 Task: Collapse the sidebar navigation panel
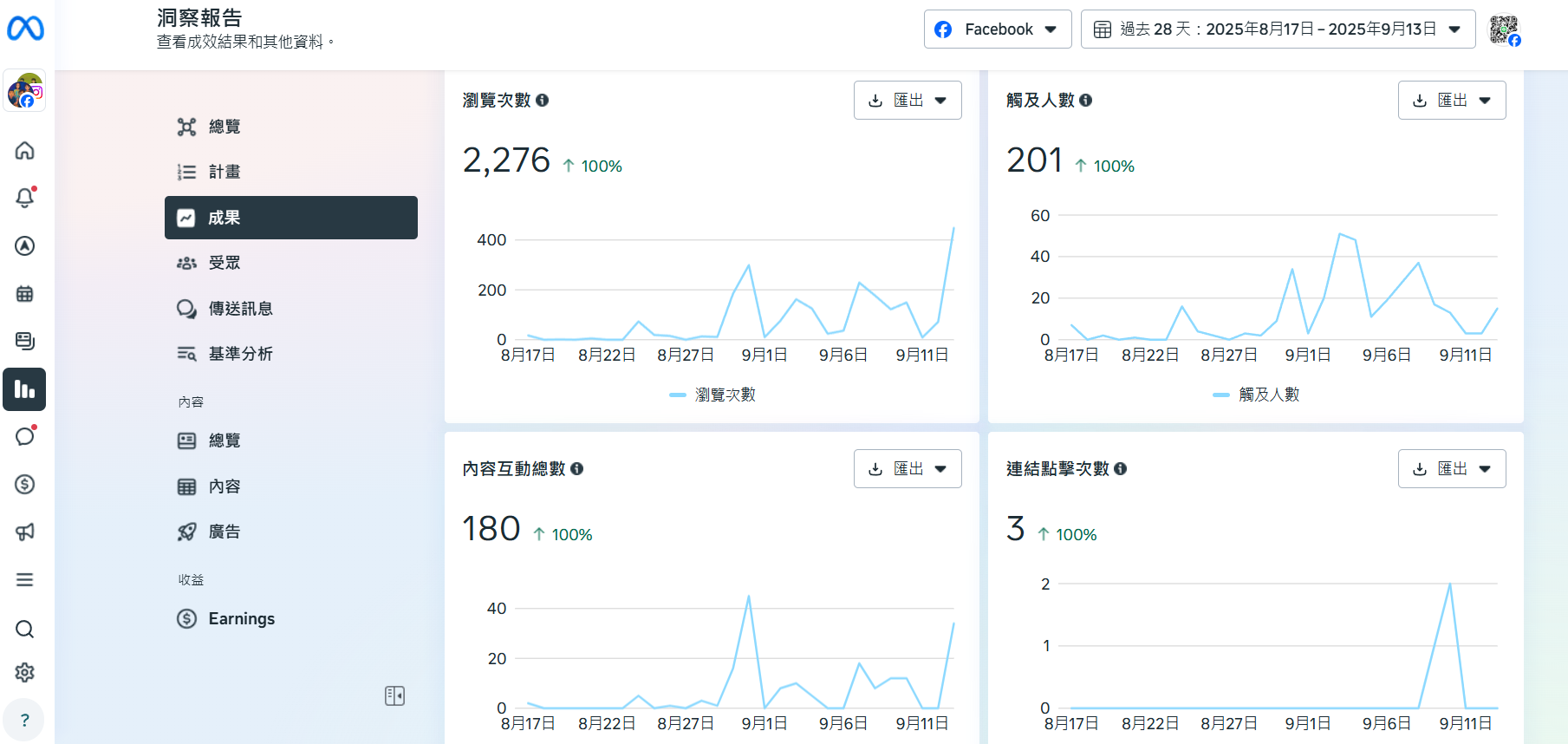[394, 695]
